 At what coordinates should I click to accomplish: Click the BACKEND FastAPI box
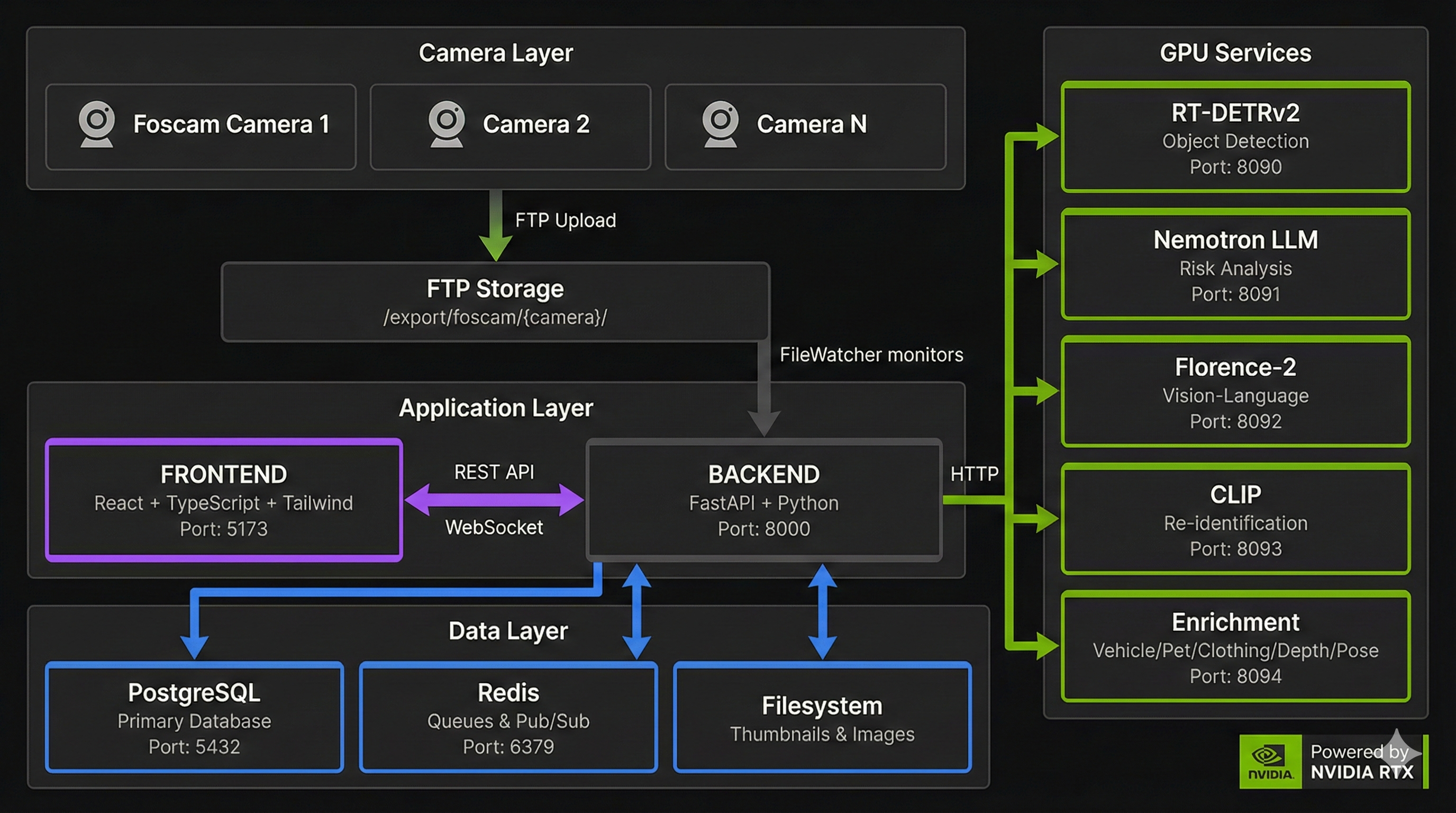(763, 500)
